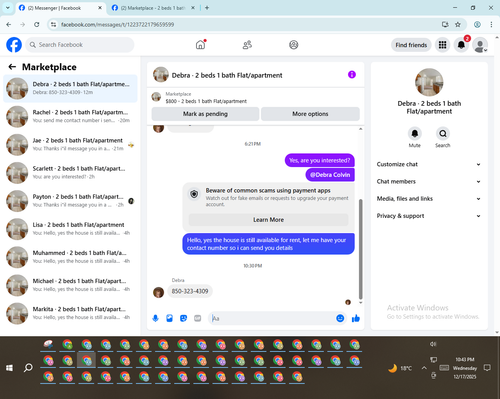The height and width of the screenshot is (399, 500).
Task: Expand Privacy & support section
Action: coord(429,216)
